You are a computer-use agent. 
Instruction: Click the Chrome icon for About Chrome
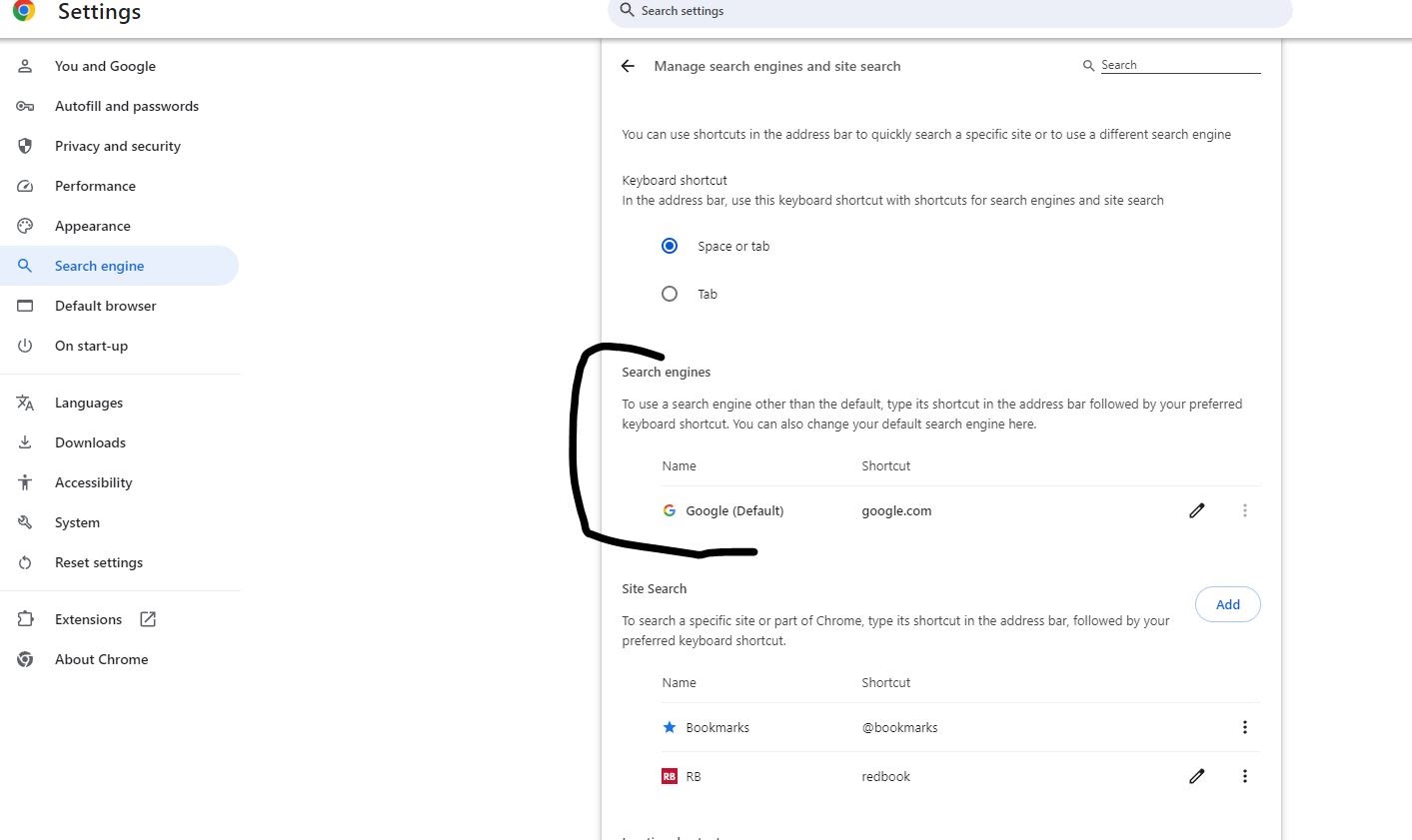coord(26,659)
